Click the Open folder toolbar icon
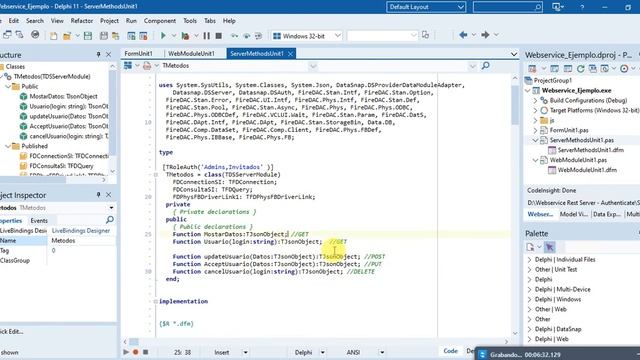The width and height of the screenshot is (640, 360). 67,36
